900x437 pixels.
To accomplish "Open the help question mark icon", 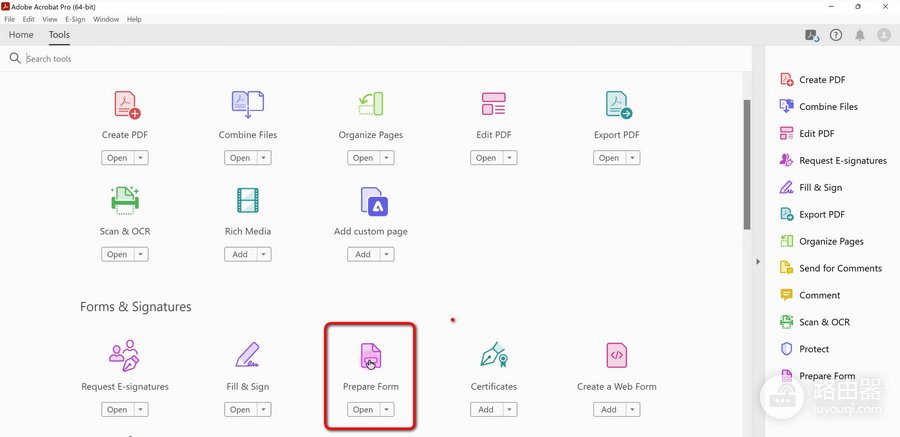I will 836,35.
